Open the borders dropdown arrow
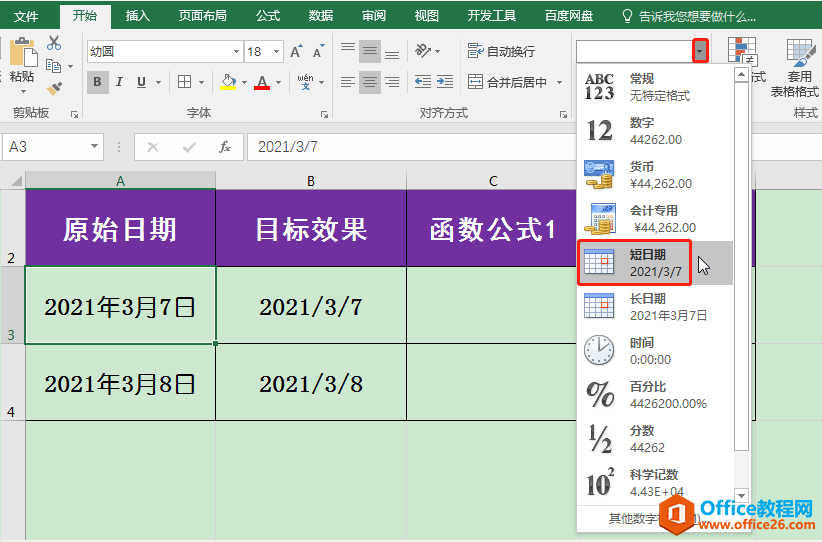The image size is (822, 542). point(201,82)
